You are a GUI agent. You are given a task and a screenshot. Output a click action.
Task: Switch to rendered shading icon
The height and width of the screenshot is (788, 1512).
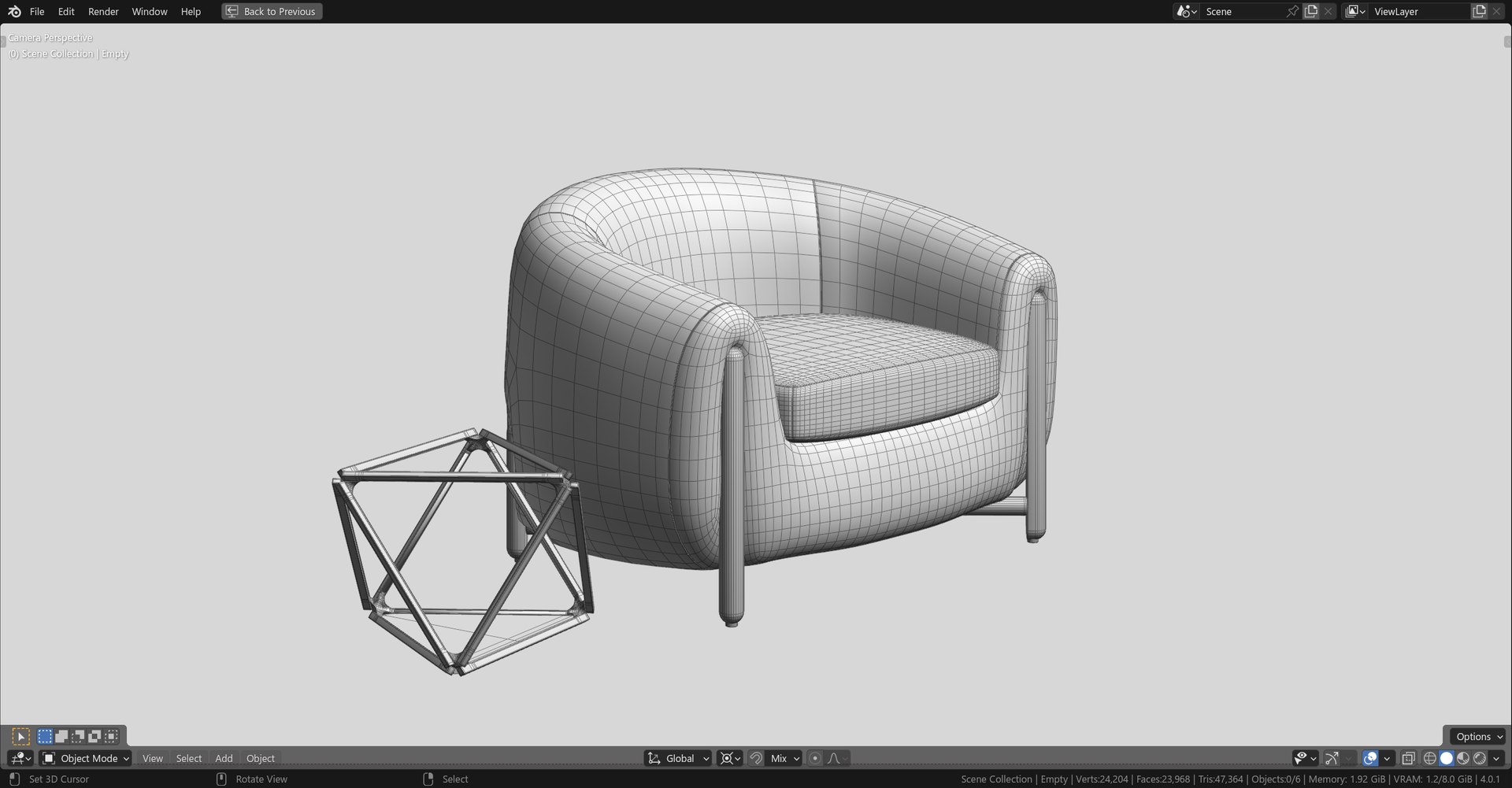tap(1480, 758)
